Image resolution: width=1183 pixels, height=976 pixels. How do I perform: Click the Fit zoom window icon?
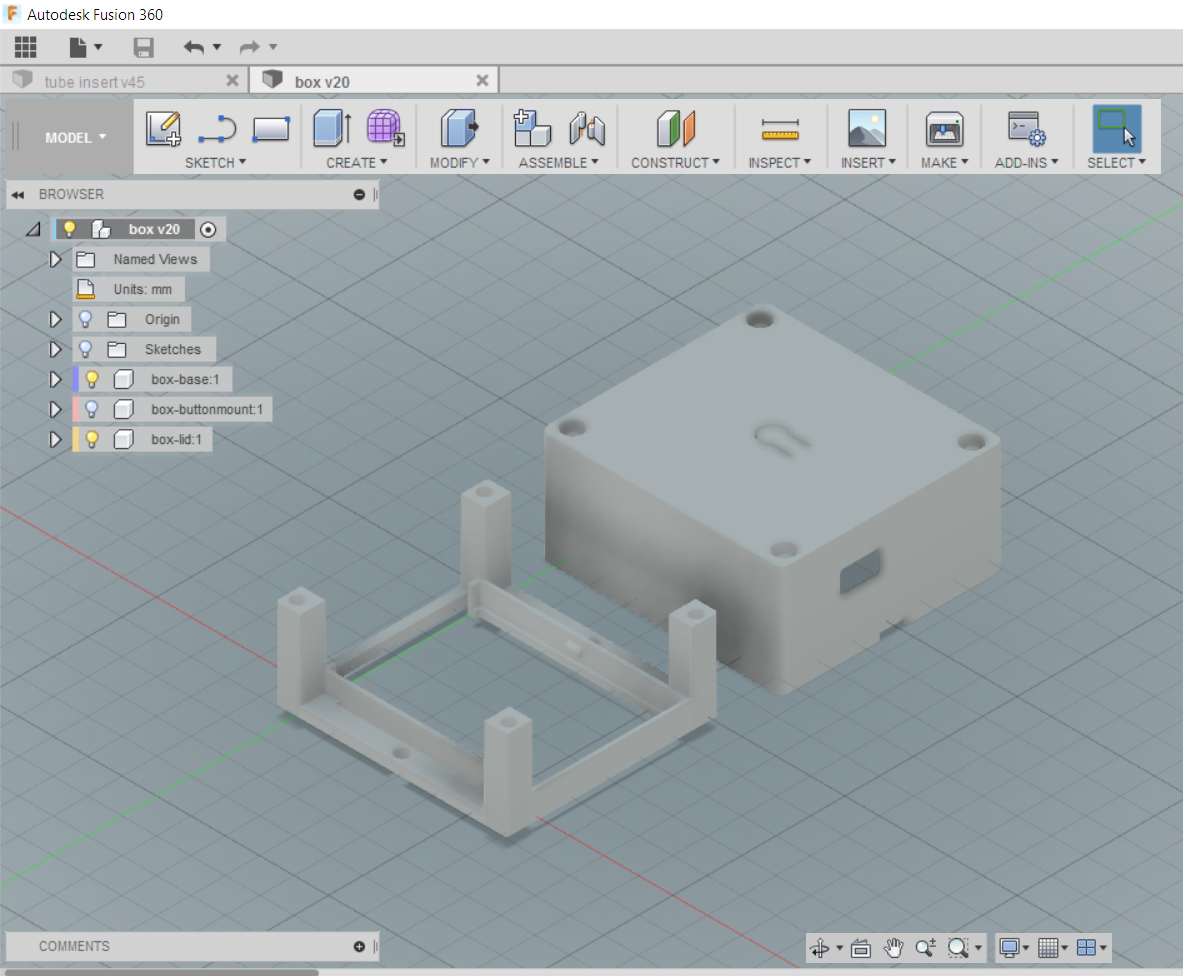(x=958, y=948)
